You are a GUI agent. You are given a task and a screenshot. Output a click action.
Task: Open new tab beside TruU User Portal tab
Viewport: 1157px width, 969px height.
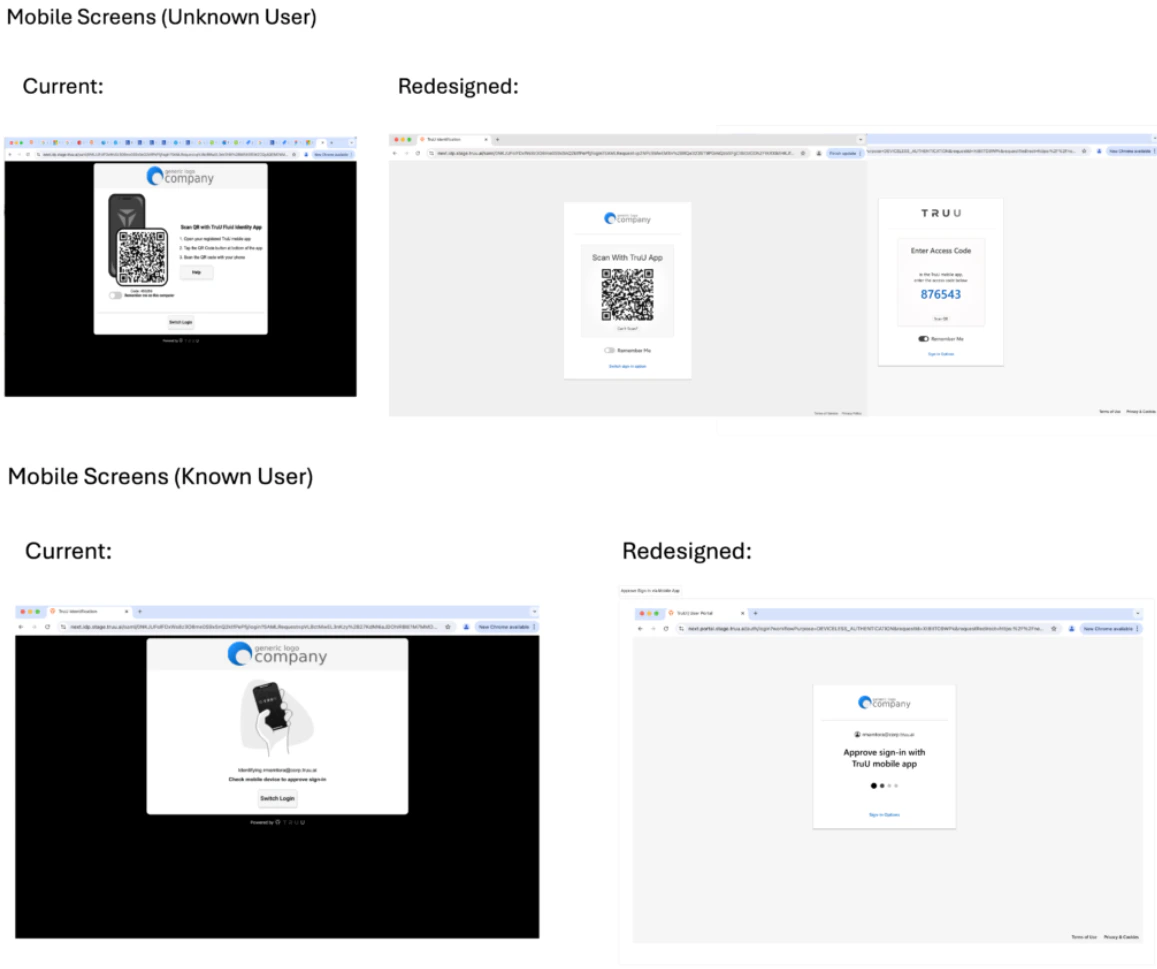[x=756, y=613]
